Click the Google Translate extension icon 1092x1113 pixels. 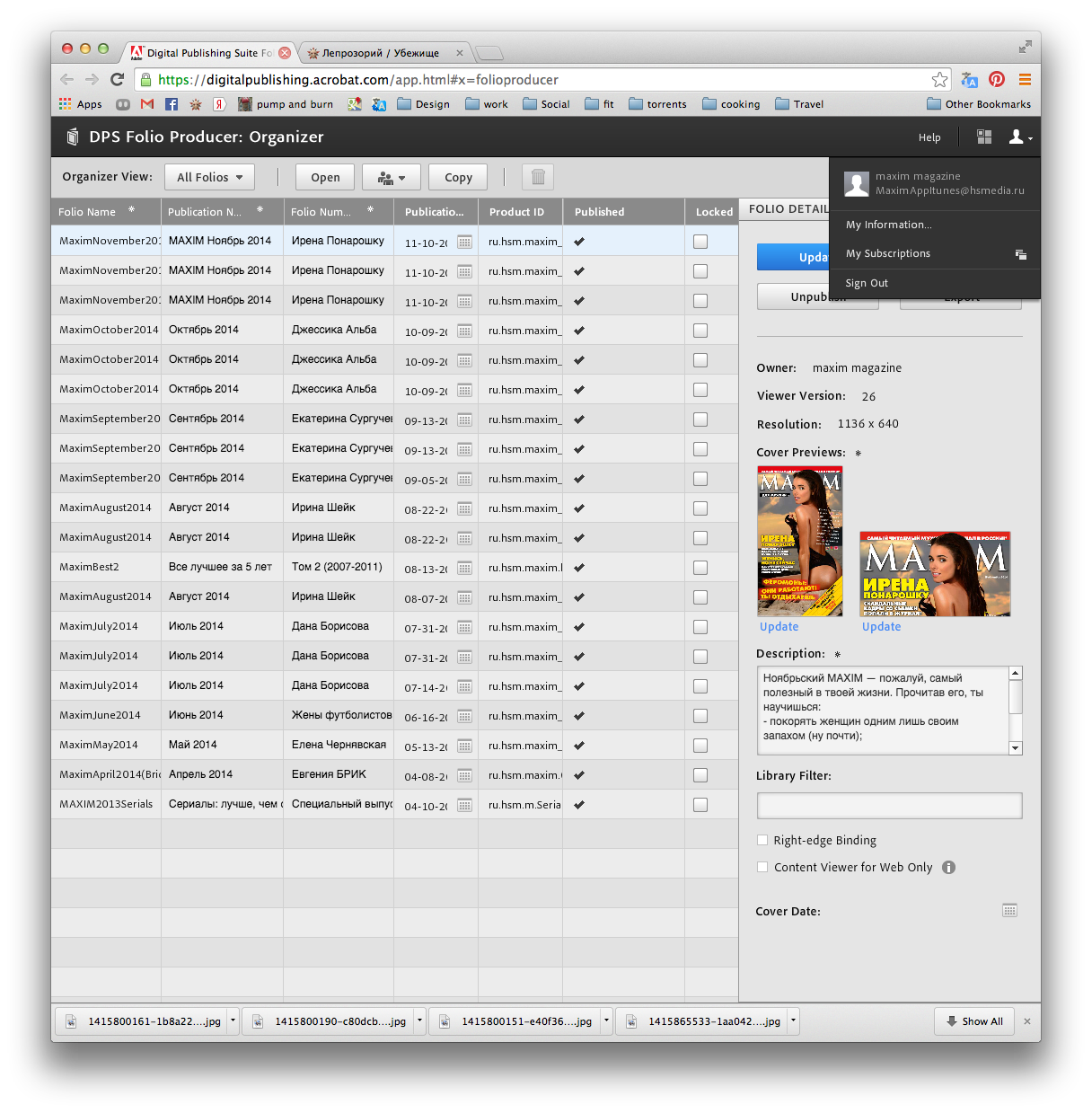969,79
